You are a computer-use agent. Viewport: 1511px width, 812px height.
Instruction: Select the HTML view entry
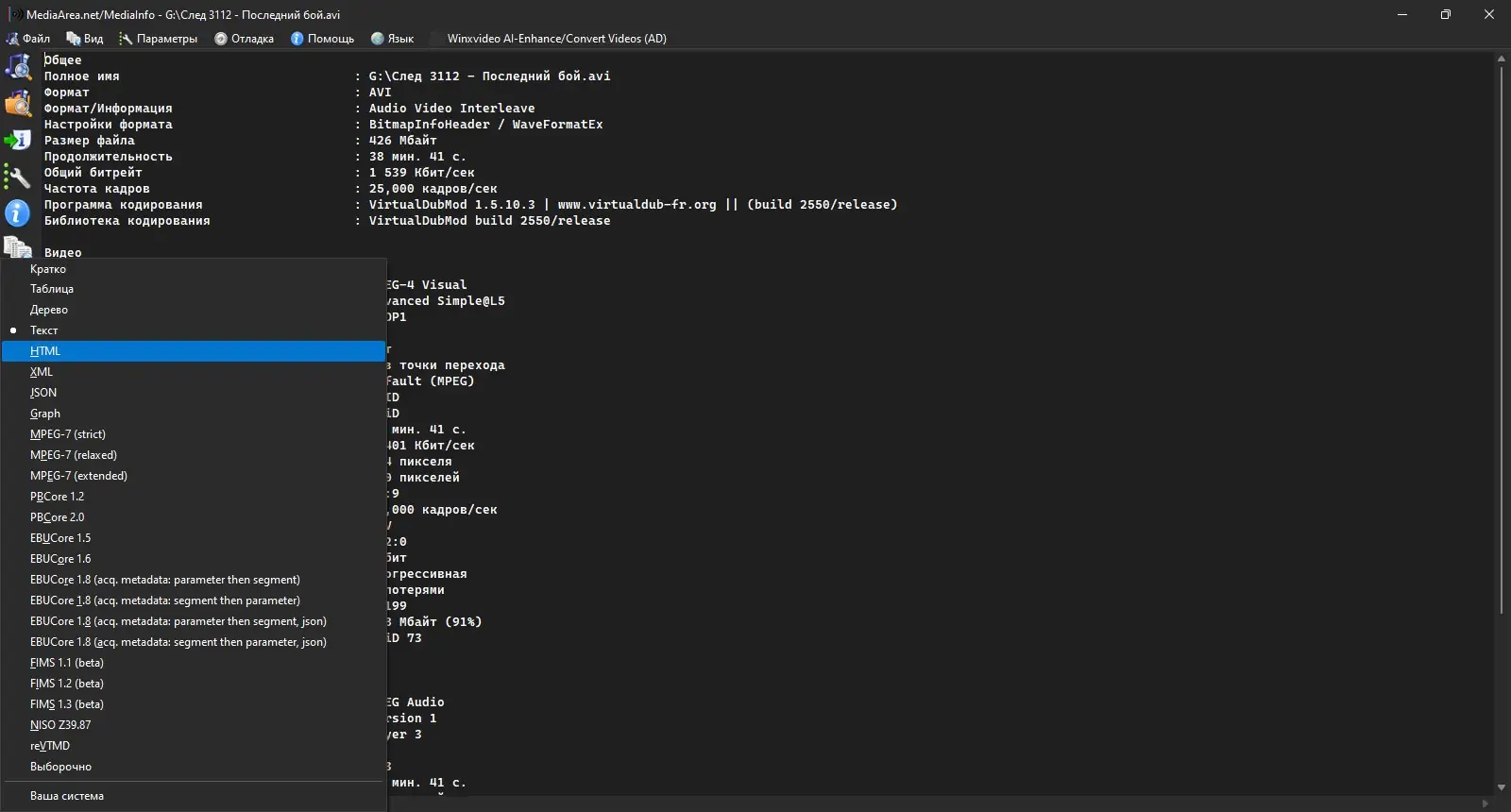point(45,351)
